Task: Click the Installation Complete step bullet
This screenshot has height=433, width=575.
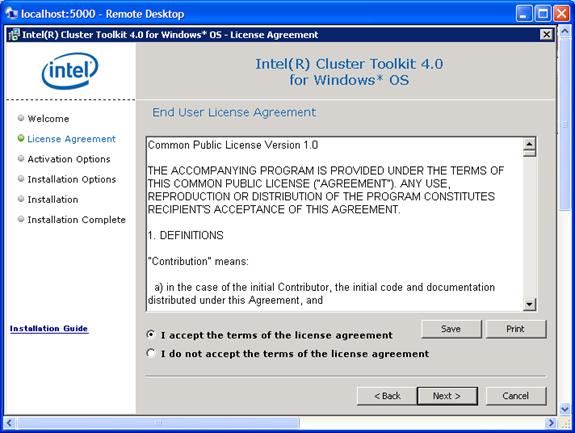Action: pyautogui.click(x=21, y=219)
